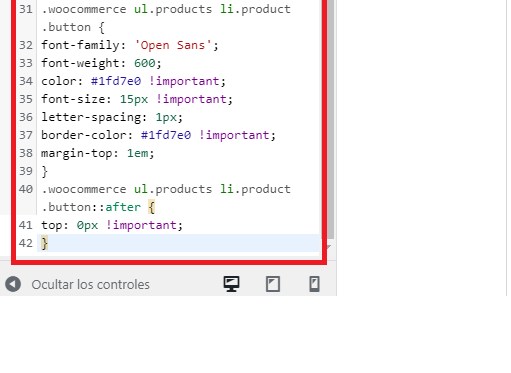The height and width of the screenshot is (373, 511).
Task: Switch to mobile preview device icon
Action: point(314,284)
